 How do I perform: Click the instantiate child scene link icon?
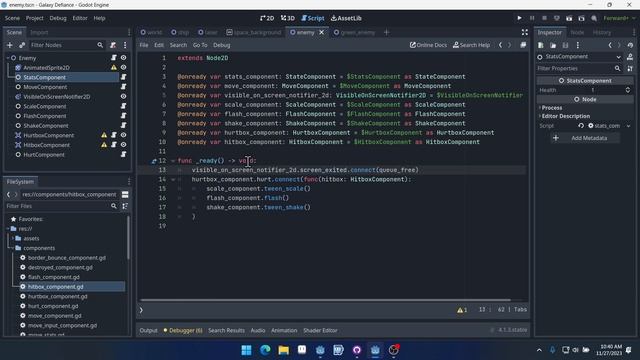[x=22, y=45]
